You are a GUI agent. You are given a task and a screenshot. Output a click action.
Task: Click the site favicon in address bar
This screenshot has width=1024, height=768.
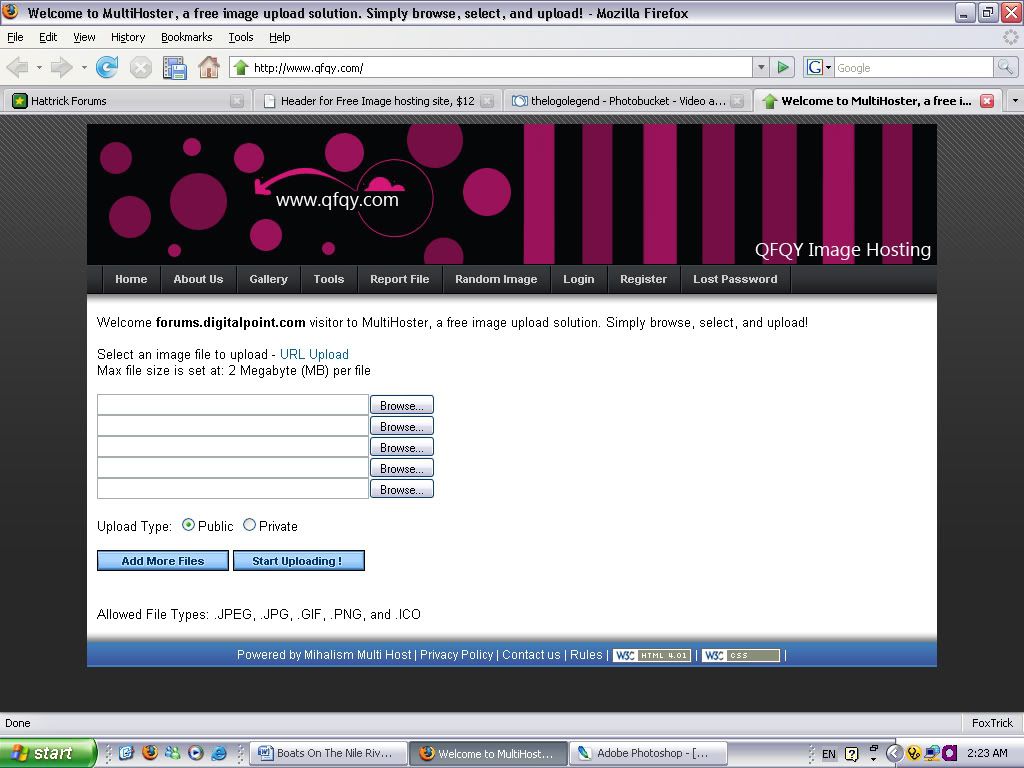(x=241, y=67)
